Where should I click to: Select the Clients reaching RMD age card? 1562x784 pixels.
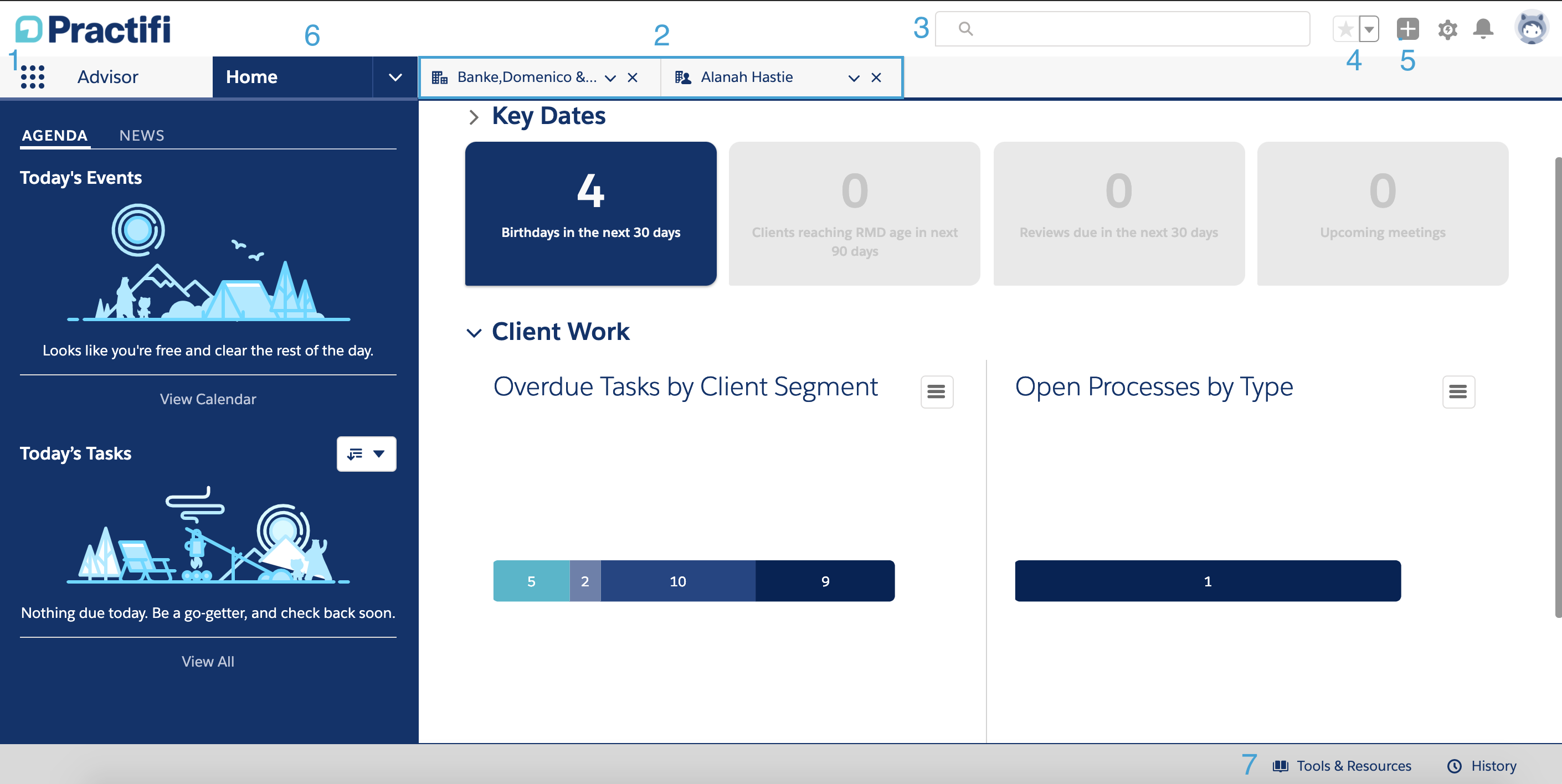[854, 213]
